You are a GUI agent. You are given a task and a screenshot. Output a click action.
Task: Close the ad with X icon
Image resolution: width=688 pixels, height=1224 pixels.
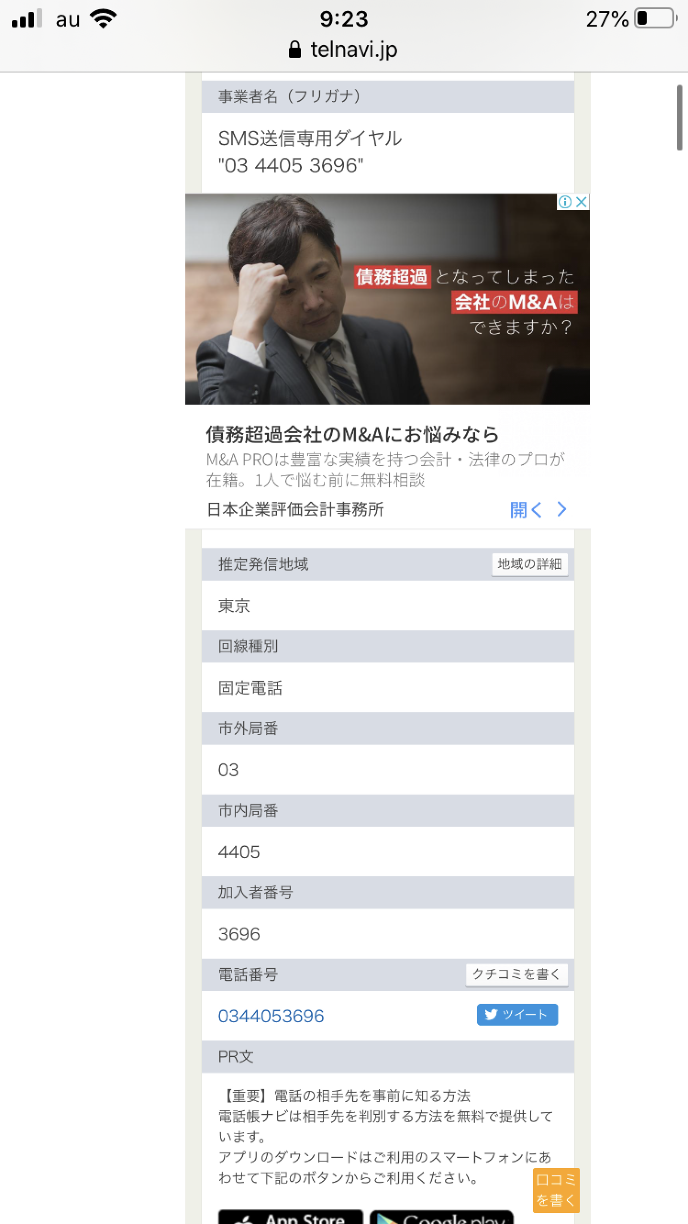[x=581, y=202]
